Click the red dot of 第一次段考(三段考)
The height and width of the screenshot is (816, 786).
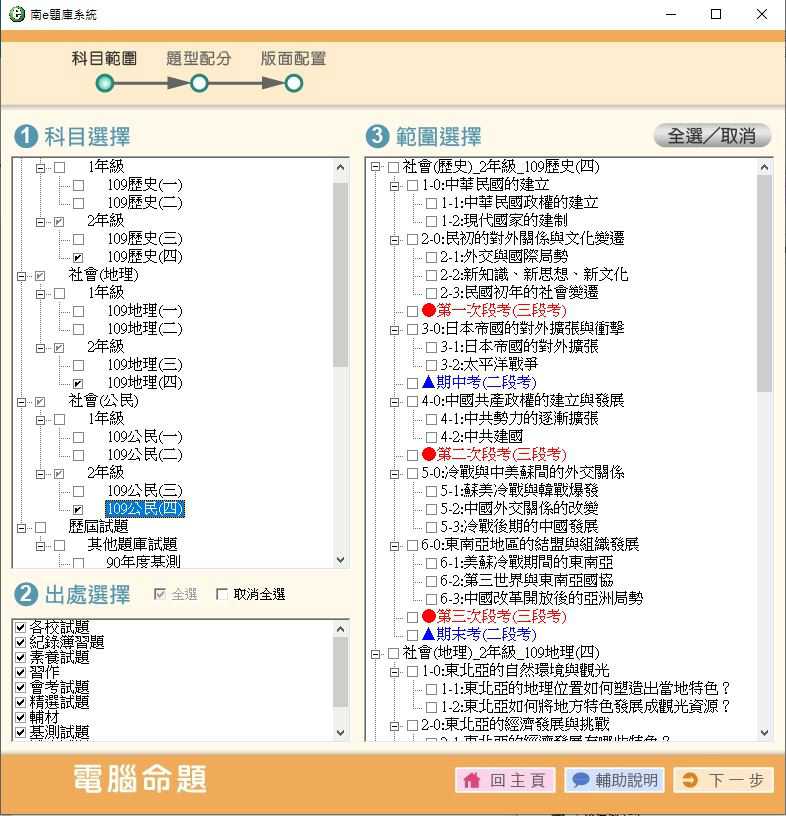(x=428, y=310)
